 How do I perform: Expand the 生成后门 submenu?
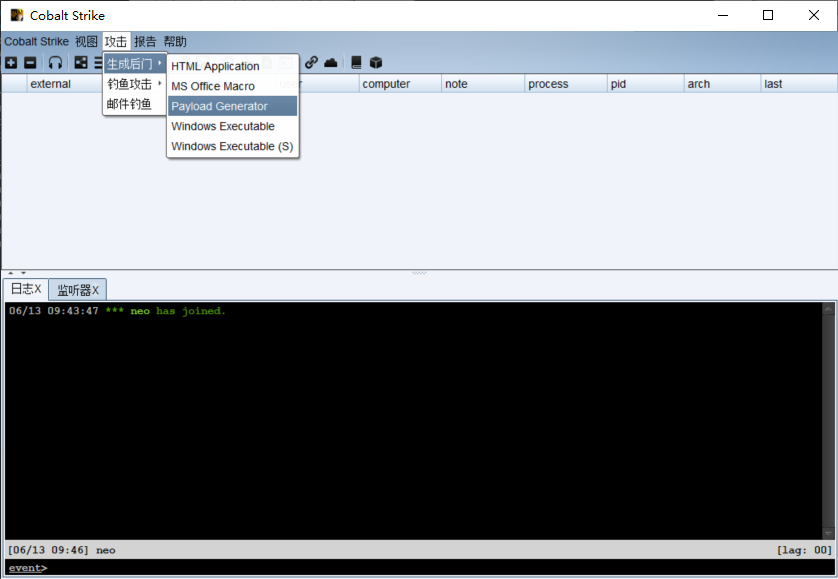coord(135,64)
